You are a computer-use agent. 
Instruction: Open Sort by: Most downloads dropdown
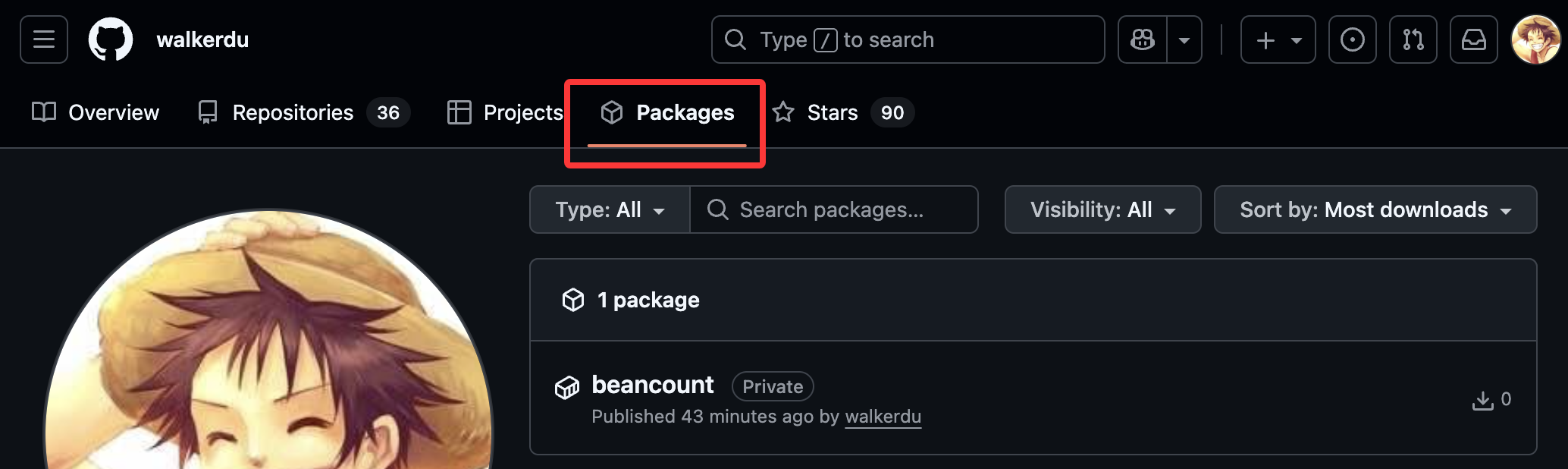(x=1375, y=209)
